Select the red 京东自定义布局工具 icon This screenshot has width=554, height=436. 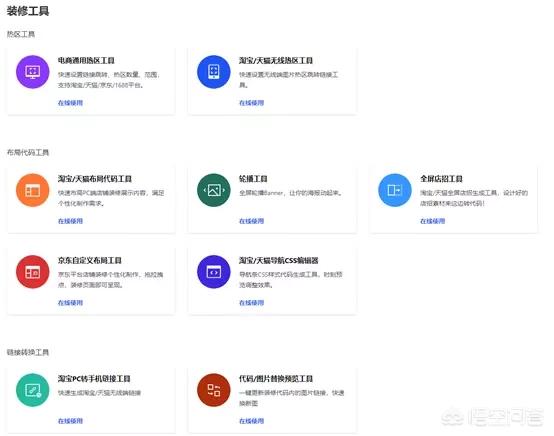(33, 272)
